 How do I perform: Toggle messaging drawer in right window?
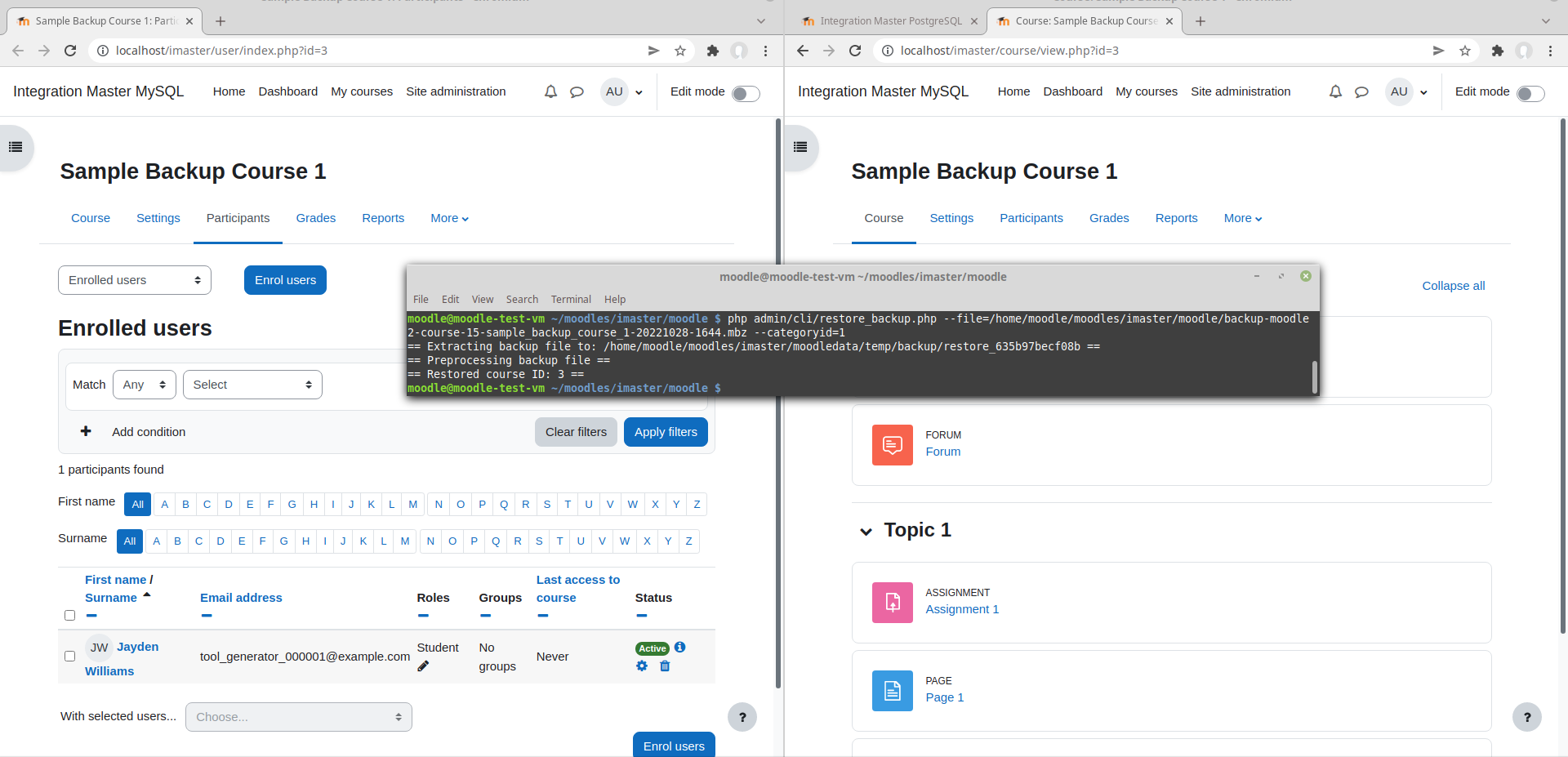(1361, 91)
